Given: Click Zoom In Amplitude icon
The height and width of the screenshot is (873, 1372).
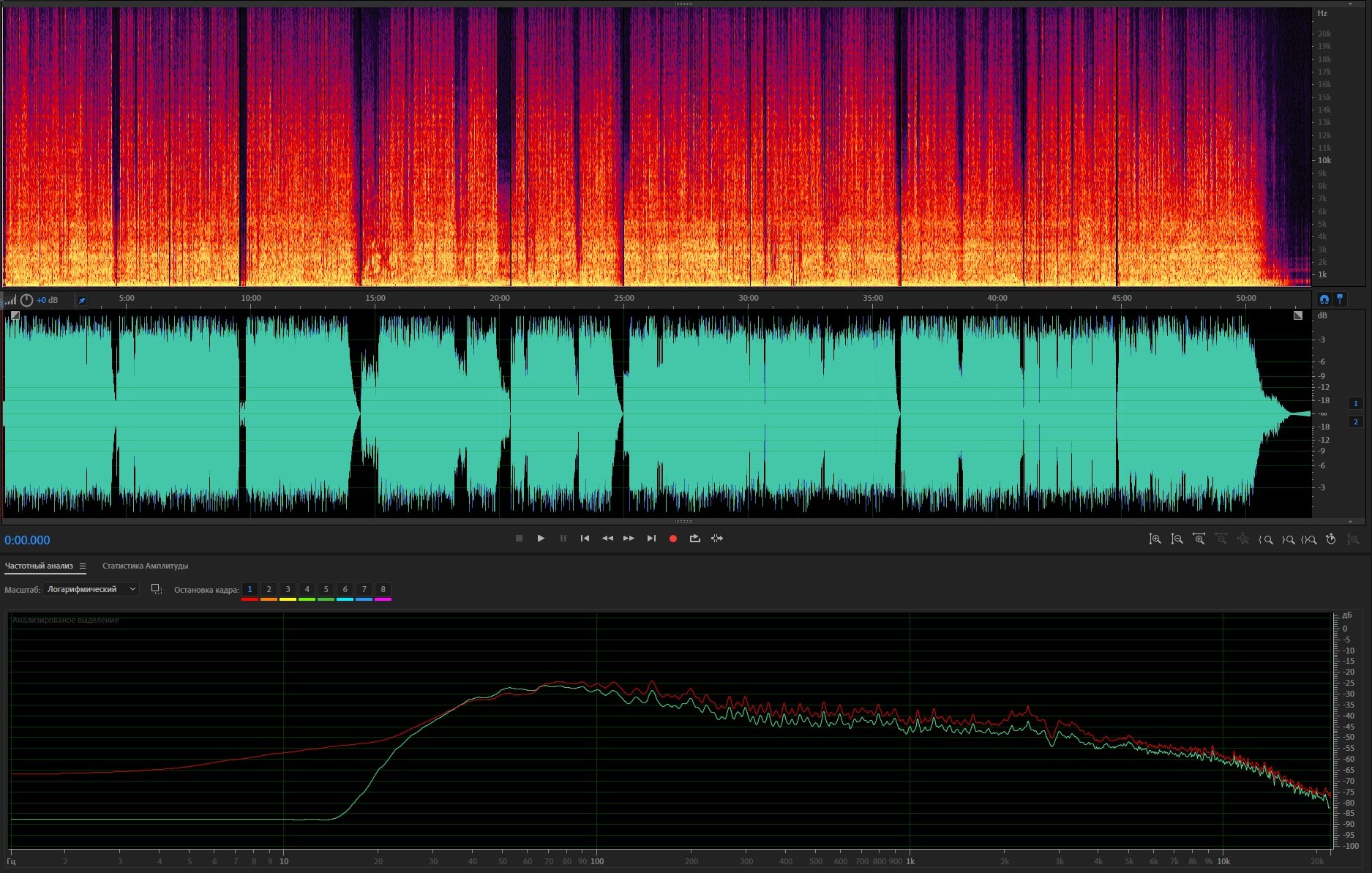Looking at the screenshot, I should [x=1155, y=539].
